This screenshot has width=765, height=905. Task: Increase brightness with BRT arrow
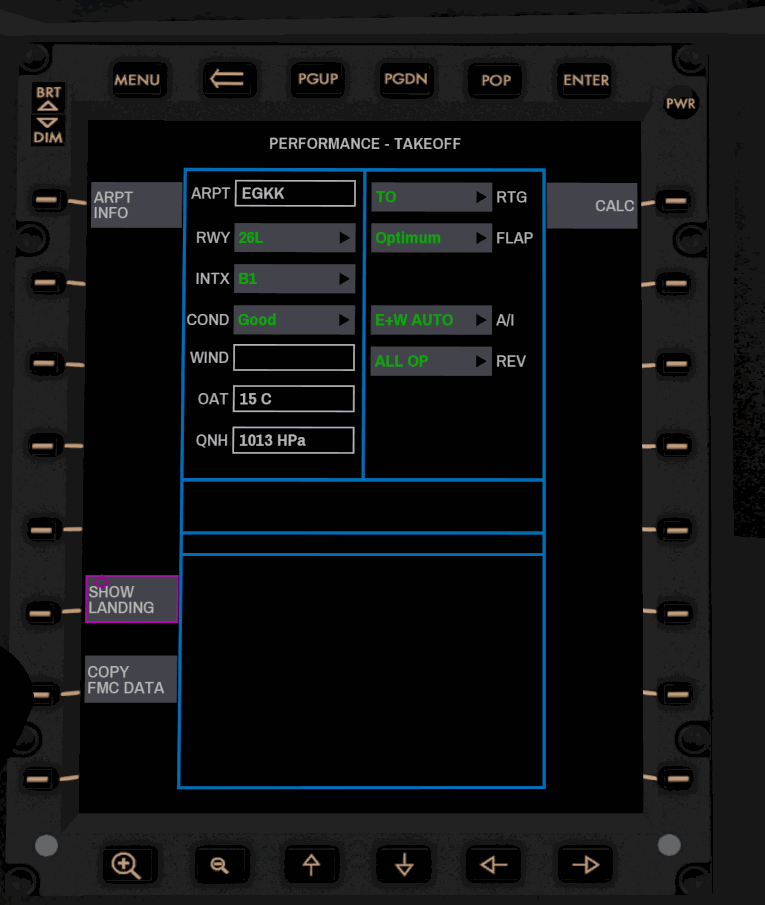click(48, 99)
